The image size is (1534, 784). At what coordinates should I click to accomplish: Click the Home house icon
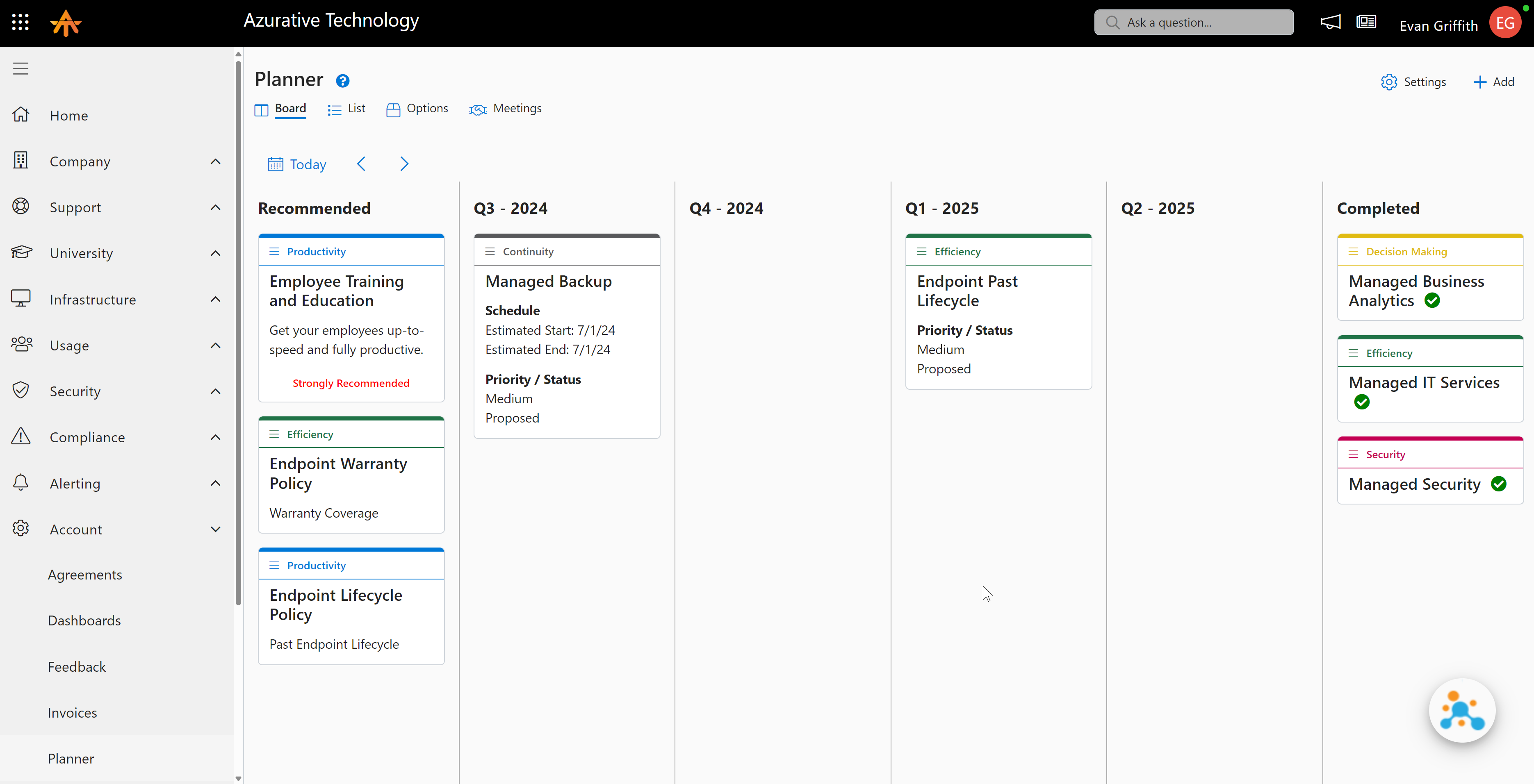(x=21, y=115)
